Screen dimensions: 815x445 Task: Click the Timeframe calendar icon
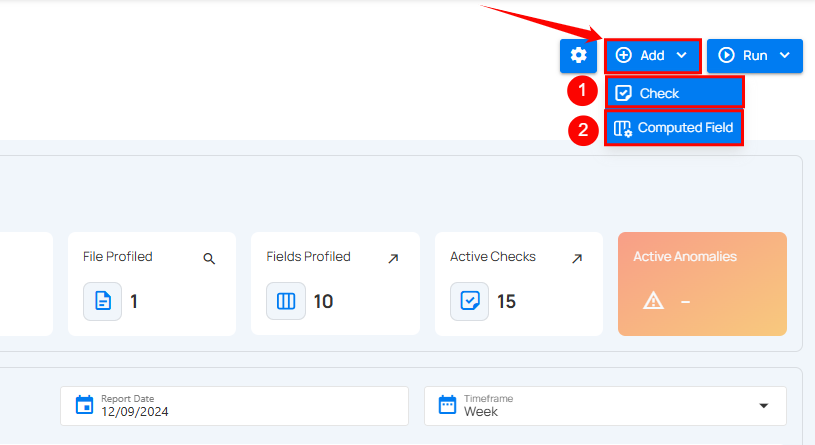448,406
